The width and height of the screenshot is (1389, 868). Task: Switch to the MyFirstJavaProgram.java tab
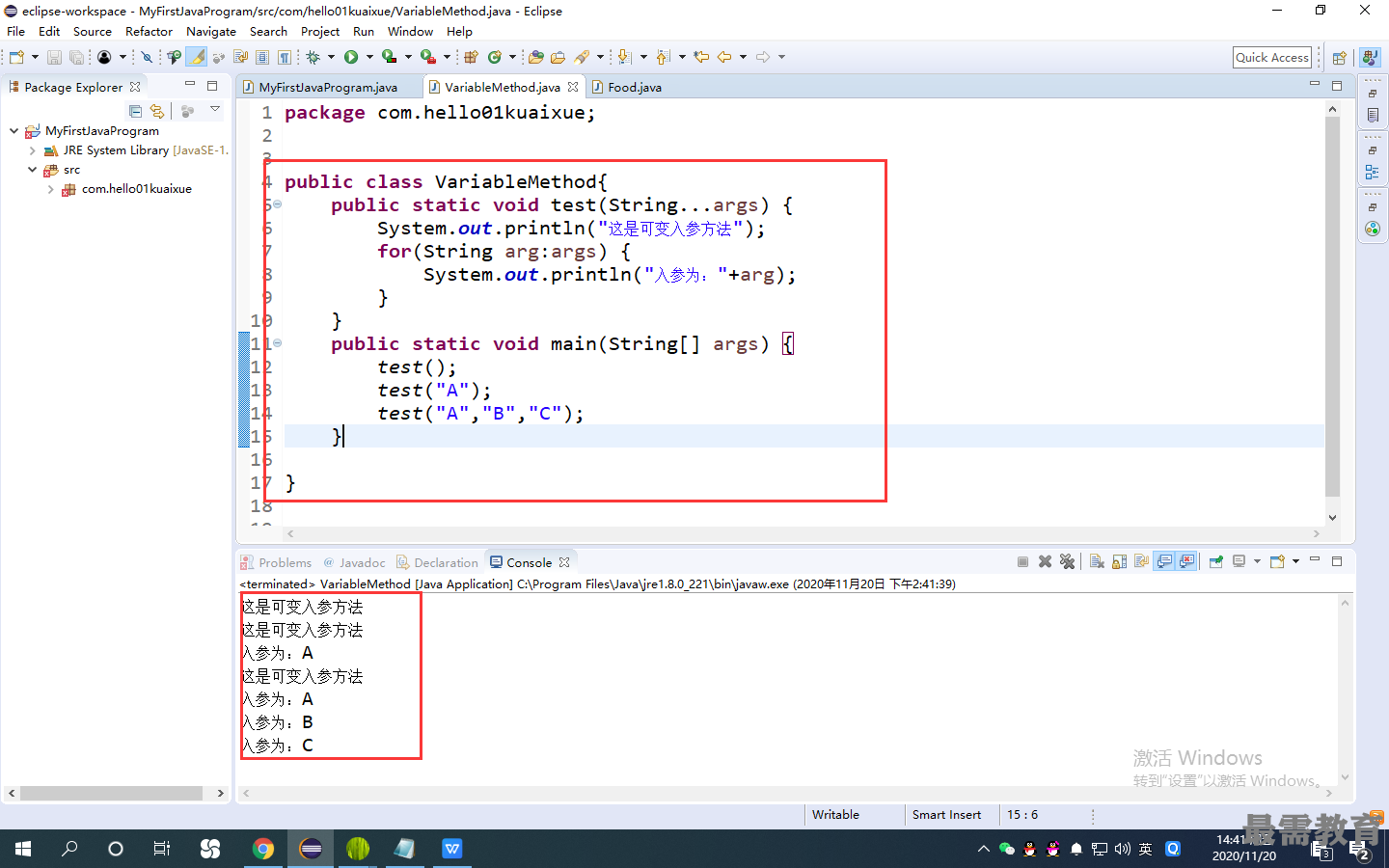328,87
